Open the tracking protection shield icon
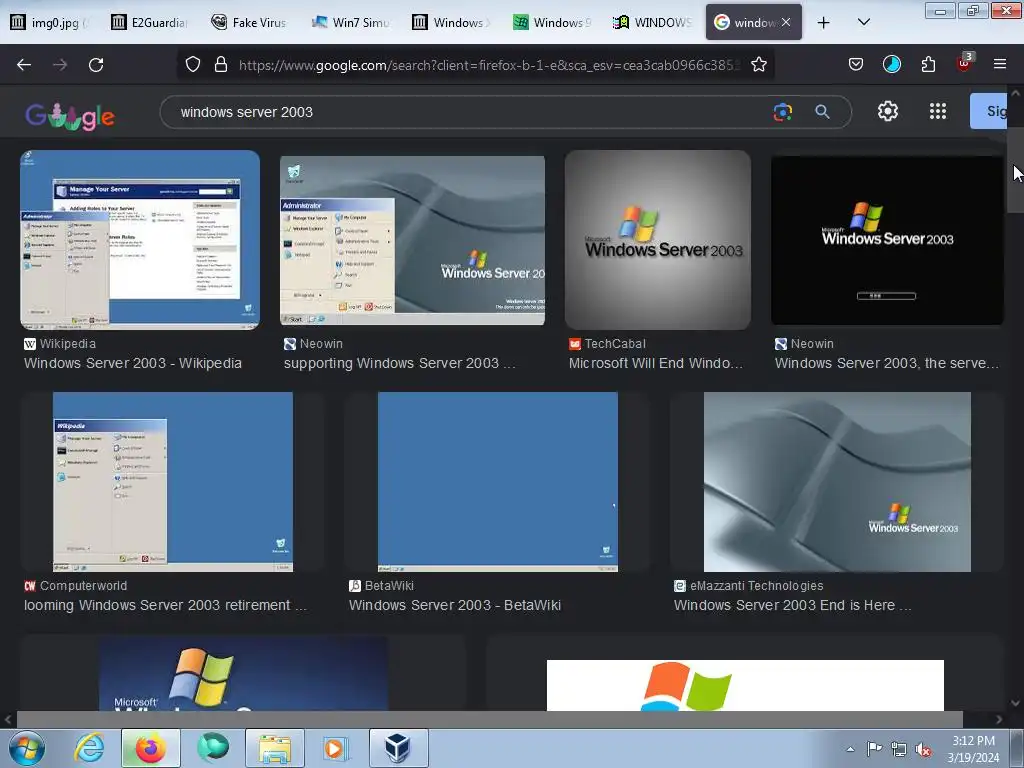The image size is (1024, 768). click(193, 65)
